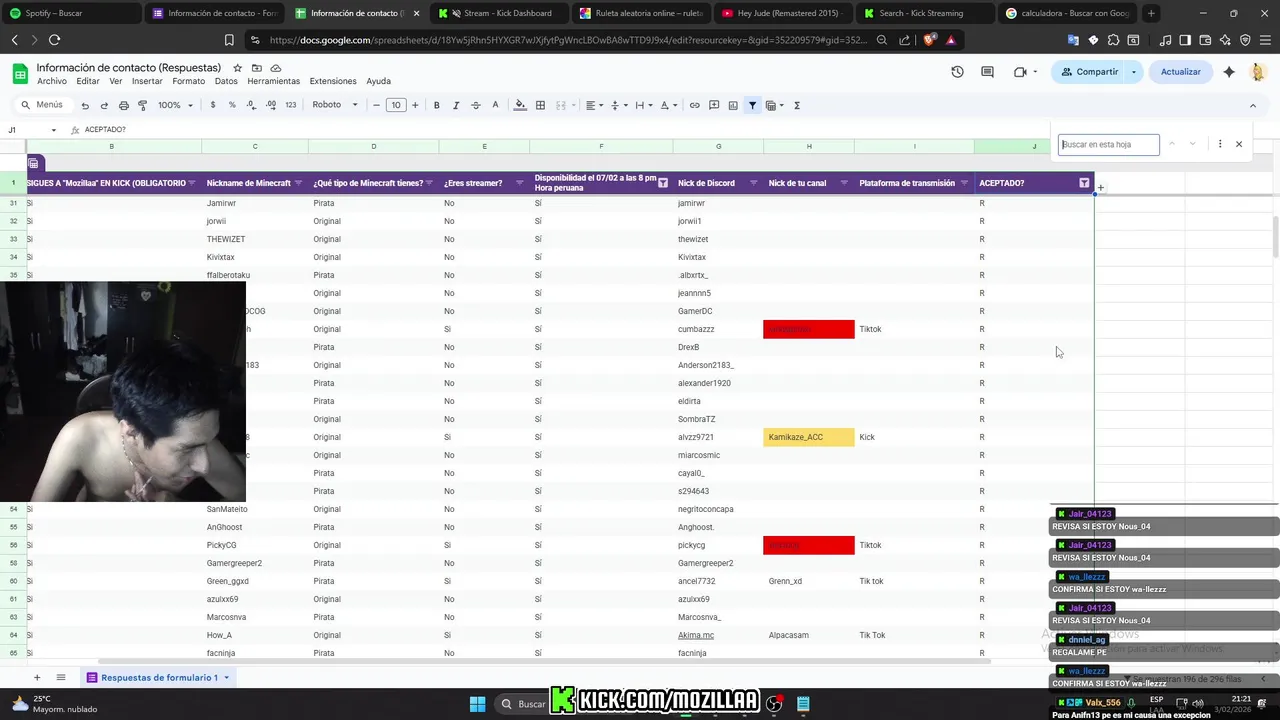Screen dimensions: 1280x720
Task: Click the redo arrow in the toolbar
Action: click(104, 105)
